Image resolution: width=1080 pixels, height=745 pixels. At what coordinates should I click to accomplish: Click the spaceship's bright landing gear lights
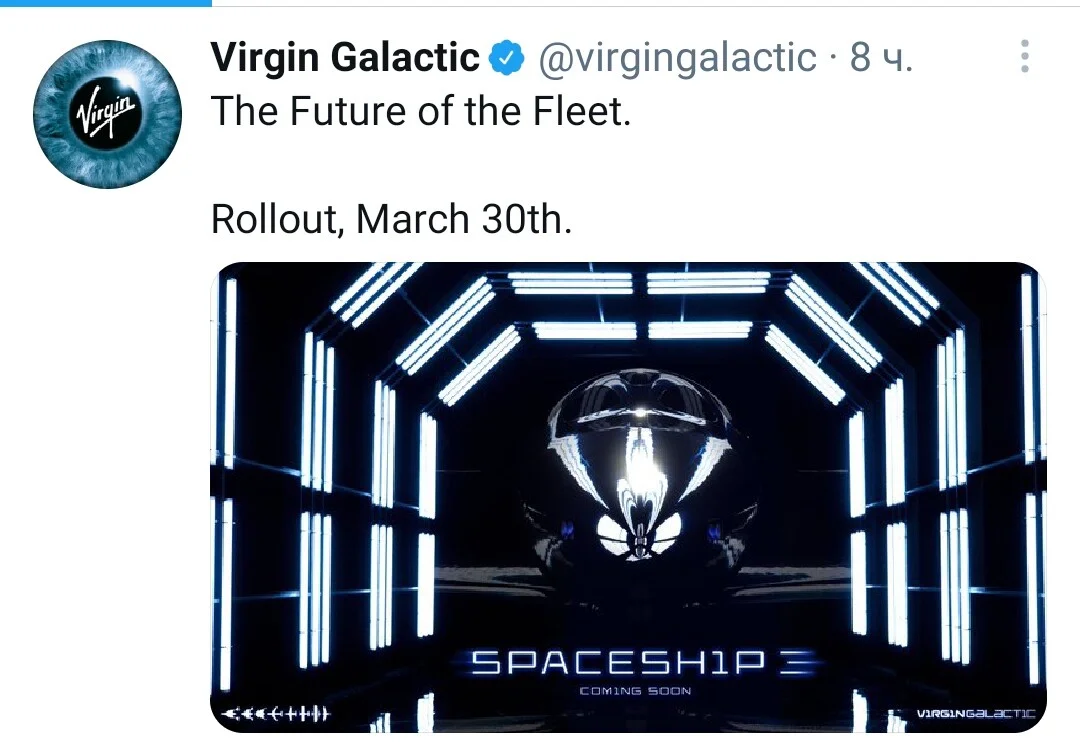[x=641, y=534]
